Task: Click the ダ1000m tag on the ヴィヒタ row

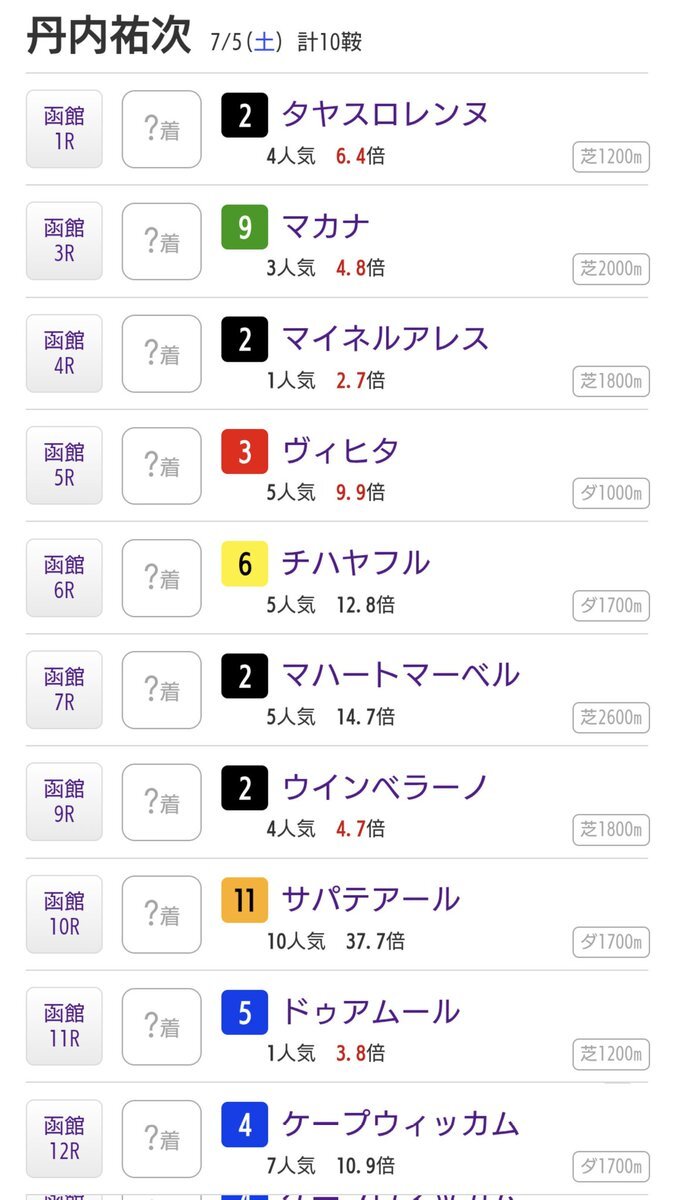Action: (x=612, y=493)
